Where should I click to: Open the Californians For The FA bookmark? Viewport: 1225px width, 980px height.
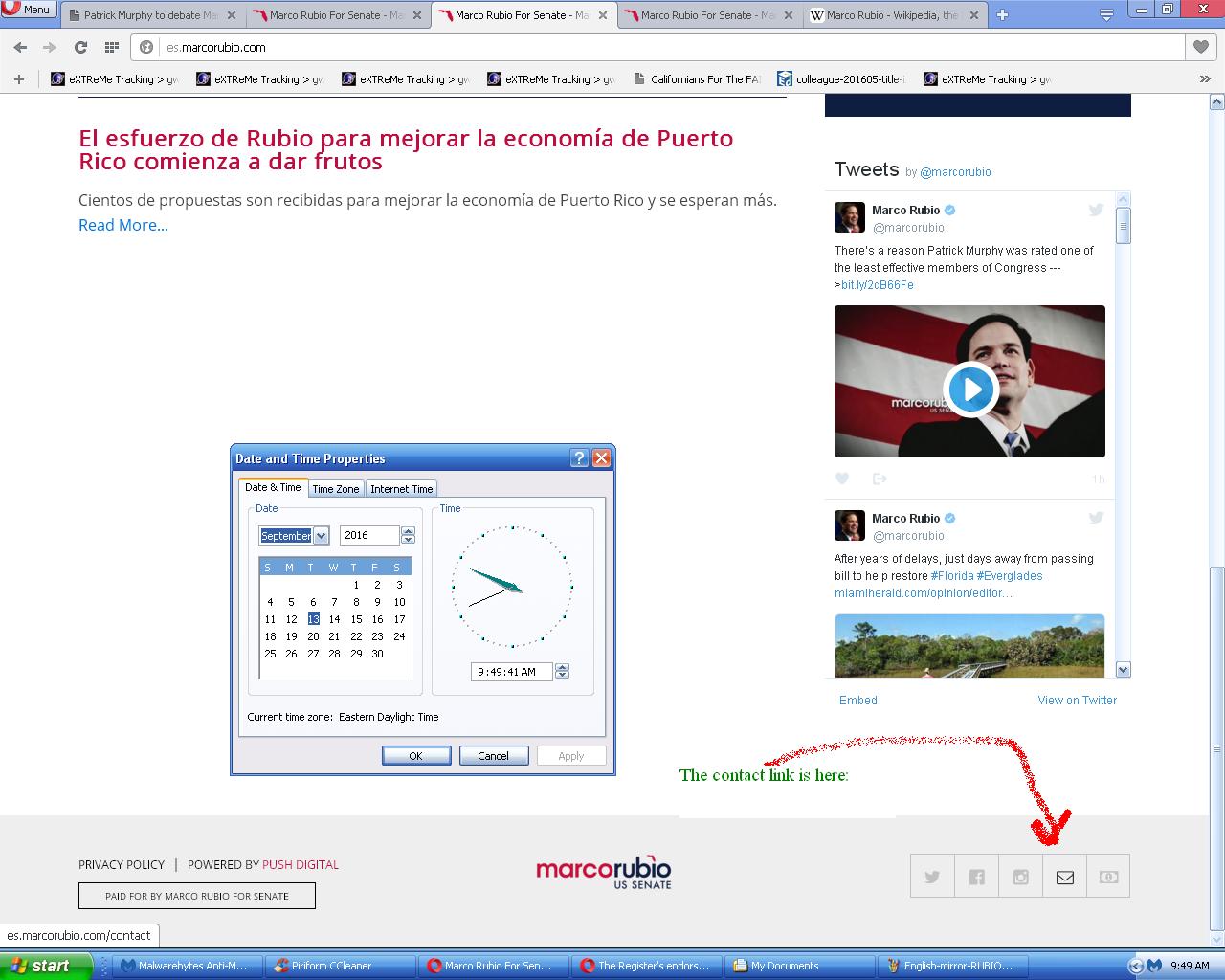pyautogui.click(x=697, y=79)
